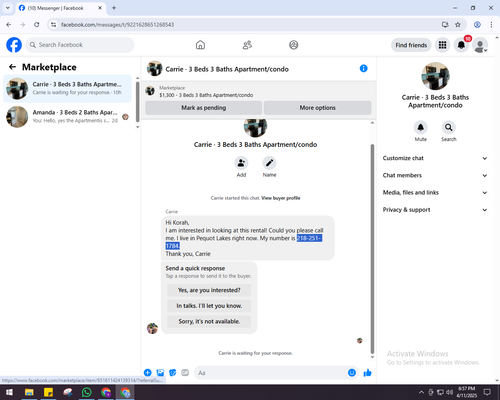
Task: Open a new browser tab
Action: tap(114, 8)
